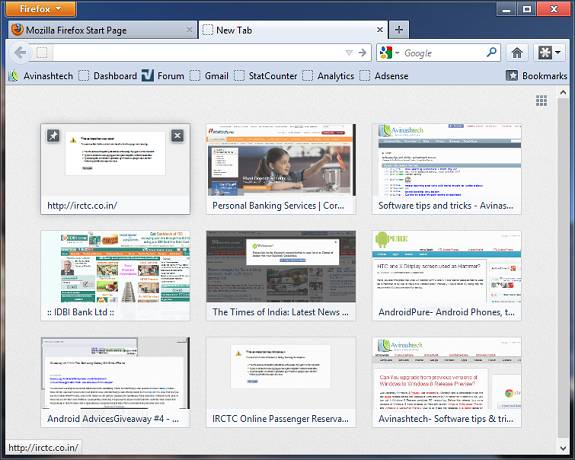Select the New Tab tab

(x=293, y=30)
